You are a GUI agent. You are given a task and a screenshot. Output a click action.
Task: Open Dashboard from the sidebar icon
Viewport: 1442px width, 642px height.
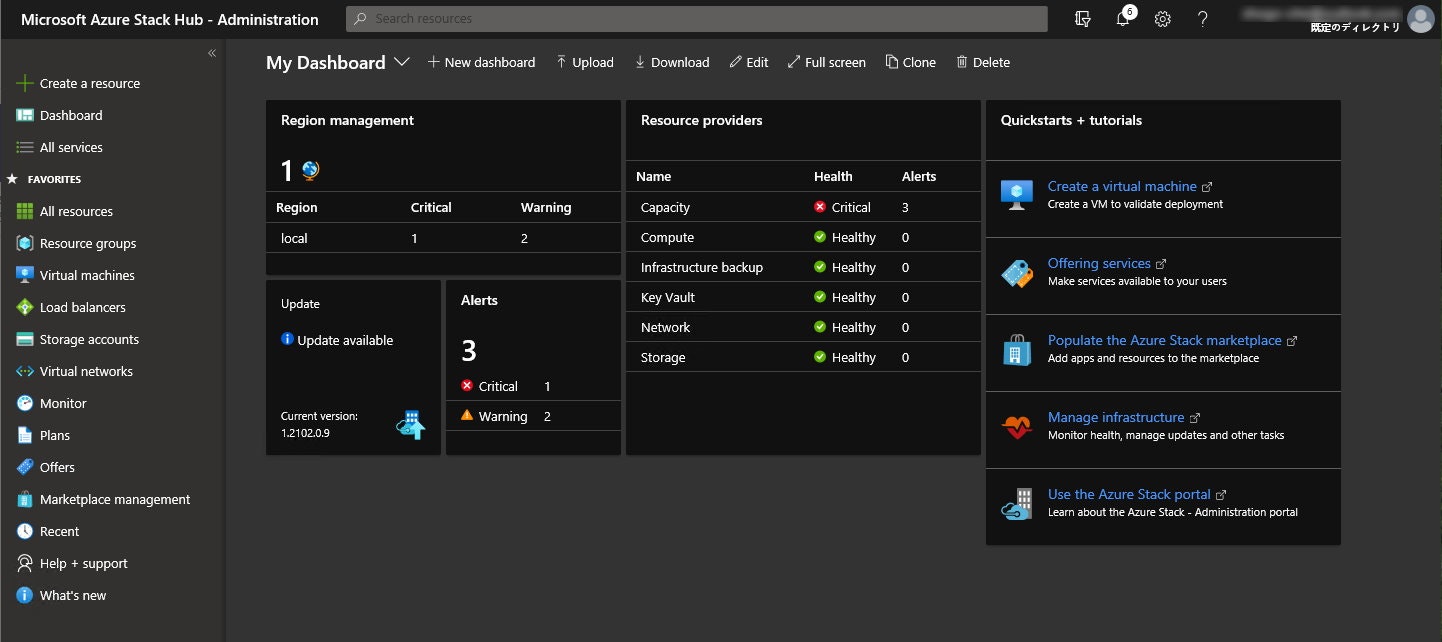[x=25, y=115]
